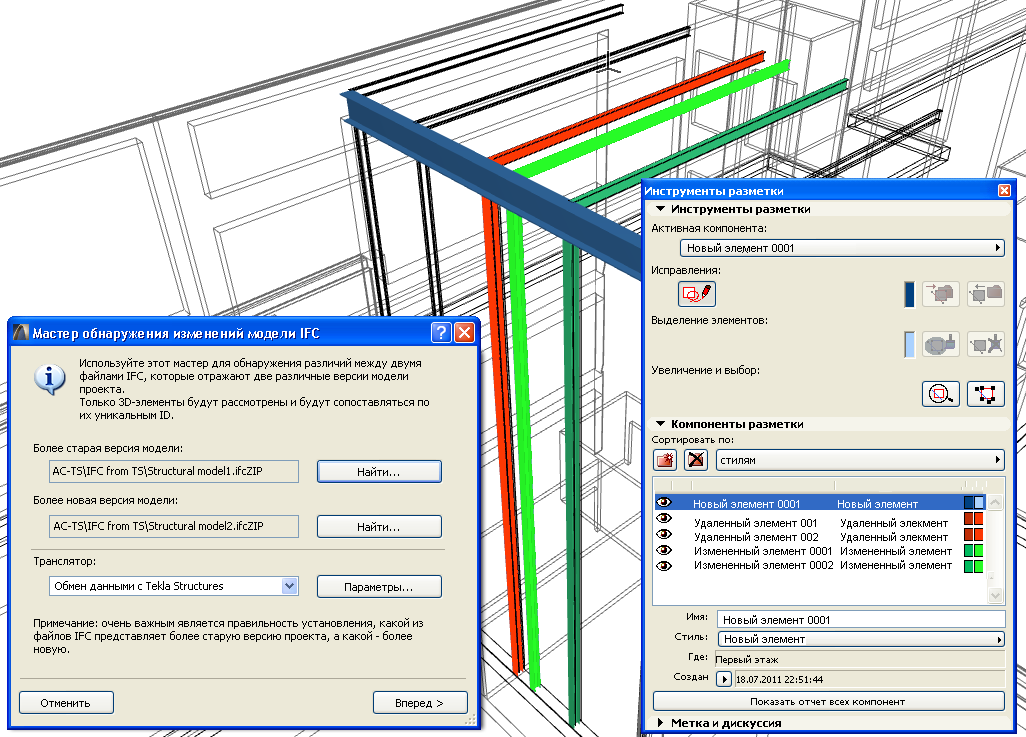Click add elements to corrections icon
1026x737 pixels.
tap(941, 294)
